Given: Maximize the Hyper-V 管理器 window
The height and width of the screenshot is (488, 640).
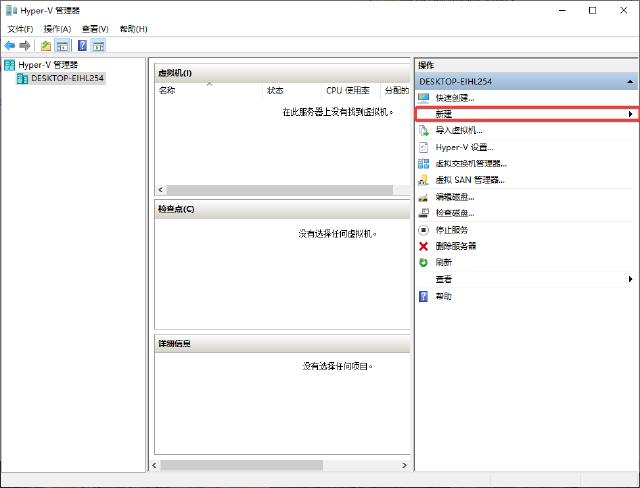Looking at the screenshot, I should click(x=592, y=11).
